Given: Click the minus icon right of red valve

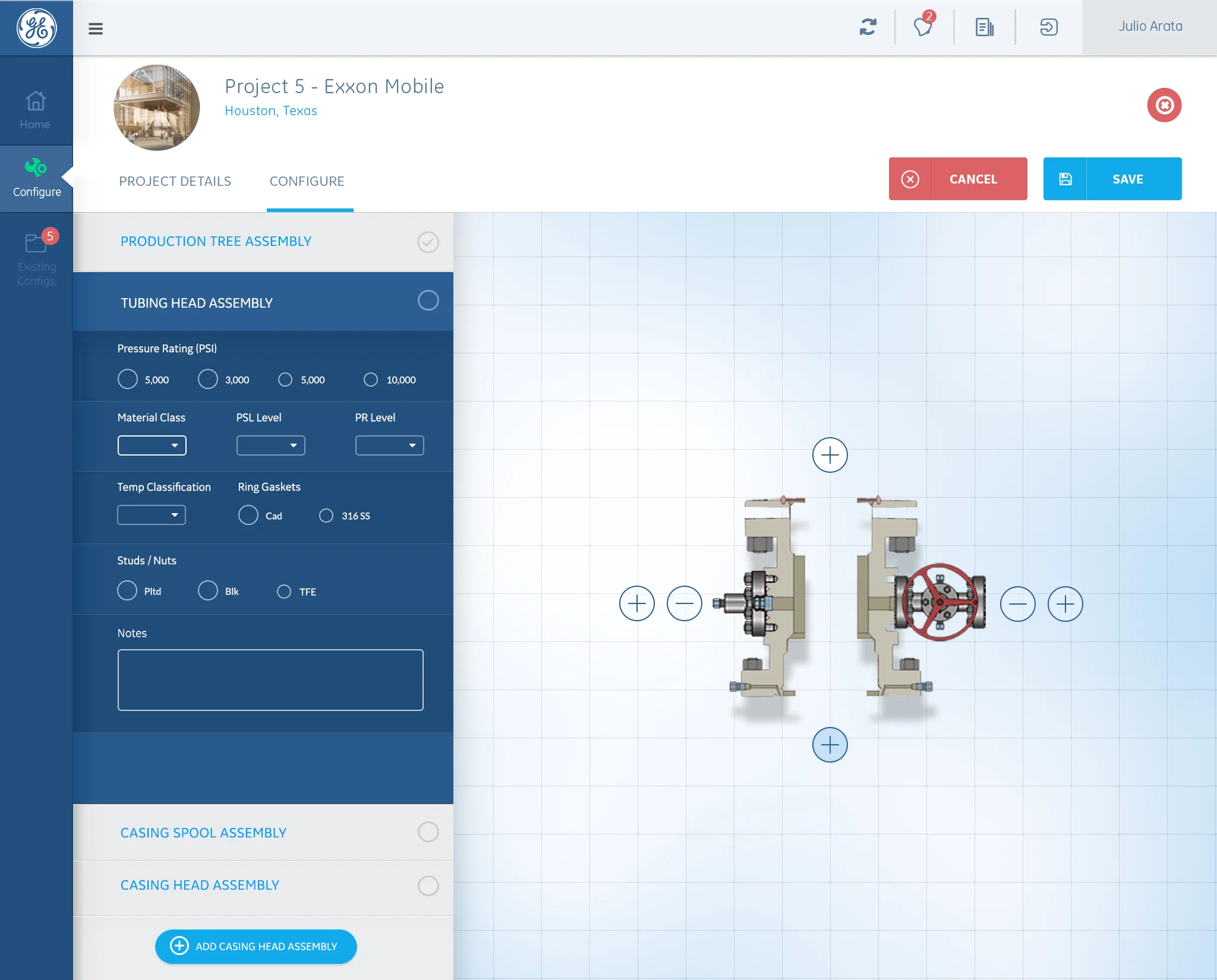Looking at the screenshot, I should 1017,604.
